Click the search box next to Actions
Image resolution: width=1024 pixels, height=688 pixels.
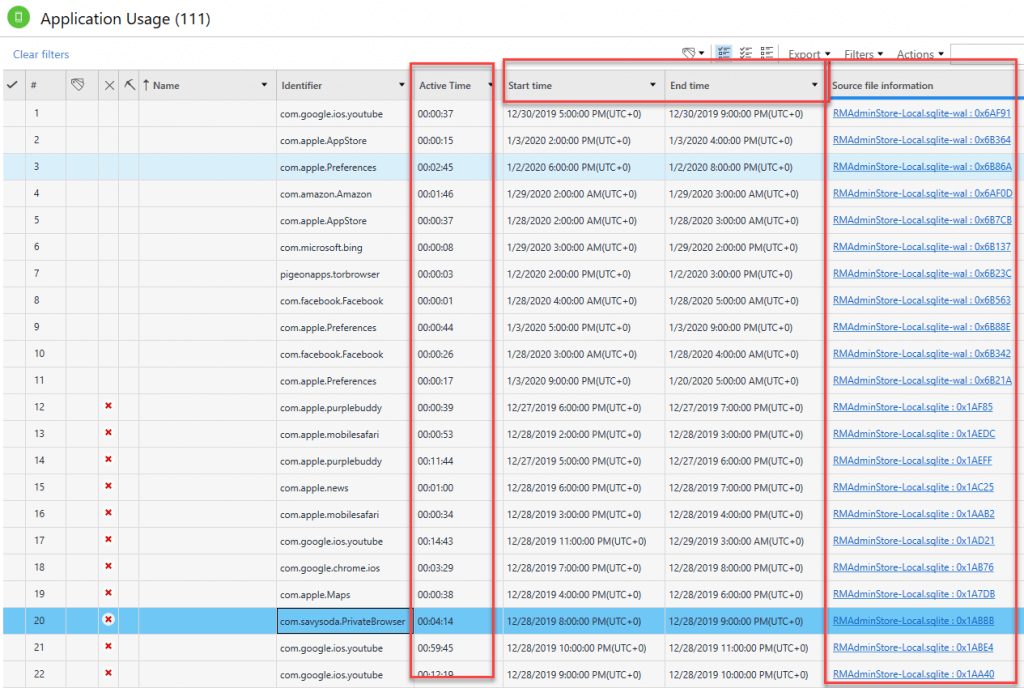(985, 54)
